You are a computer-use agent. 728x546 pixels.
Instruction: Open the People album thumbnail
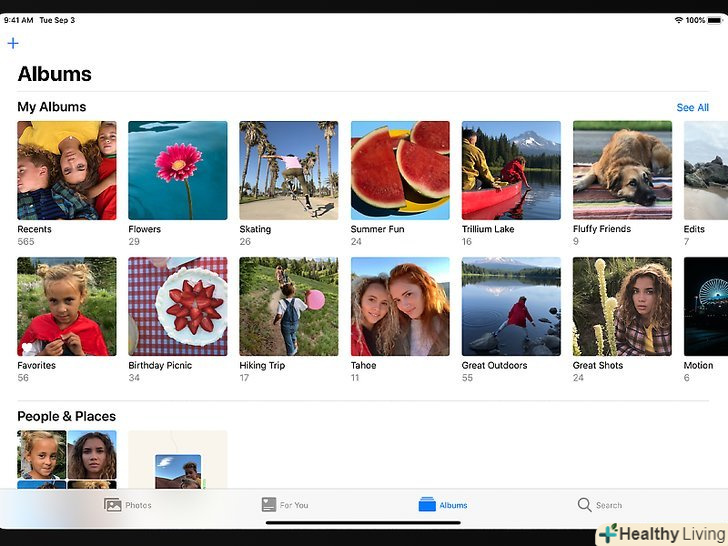67,460
